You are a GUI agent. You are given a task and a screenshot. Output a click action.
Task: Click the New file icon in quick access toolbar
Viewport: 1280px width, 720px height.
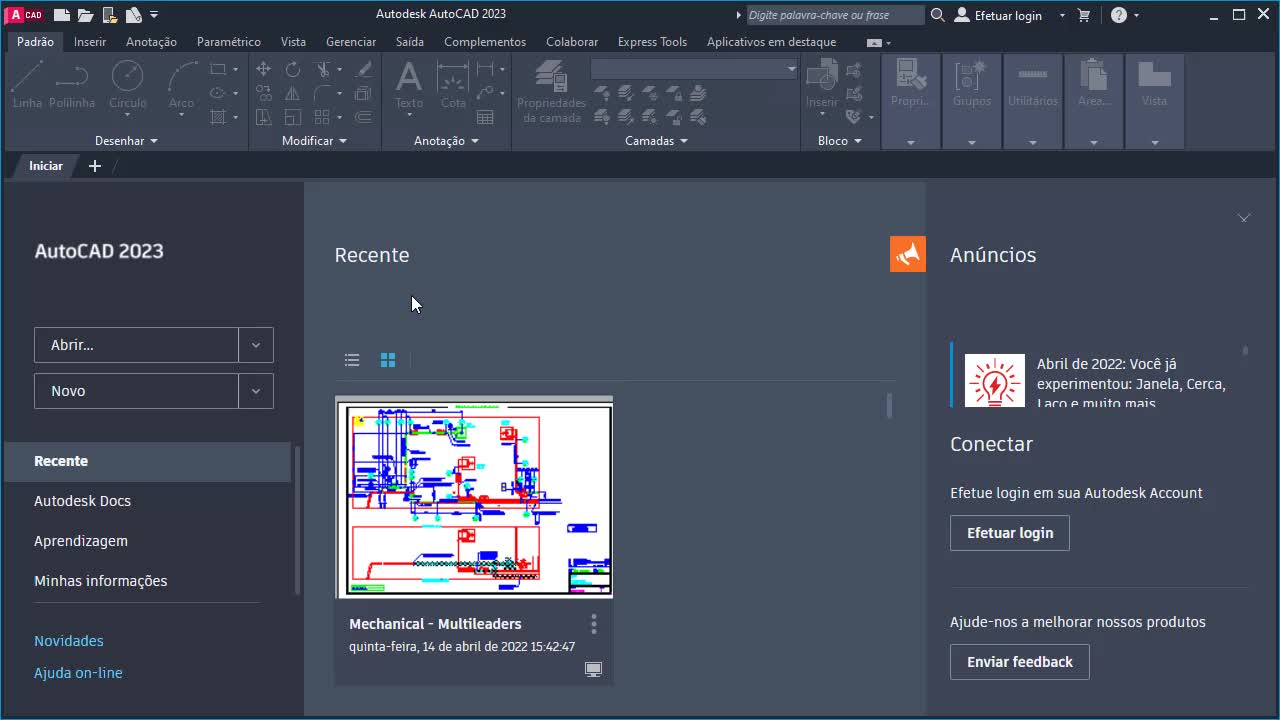click(62, 15)
